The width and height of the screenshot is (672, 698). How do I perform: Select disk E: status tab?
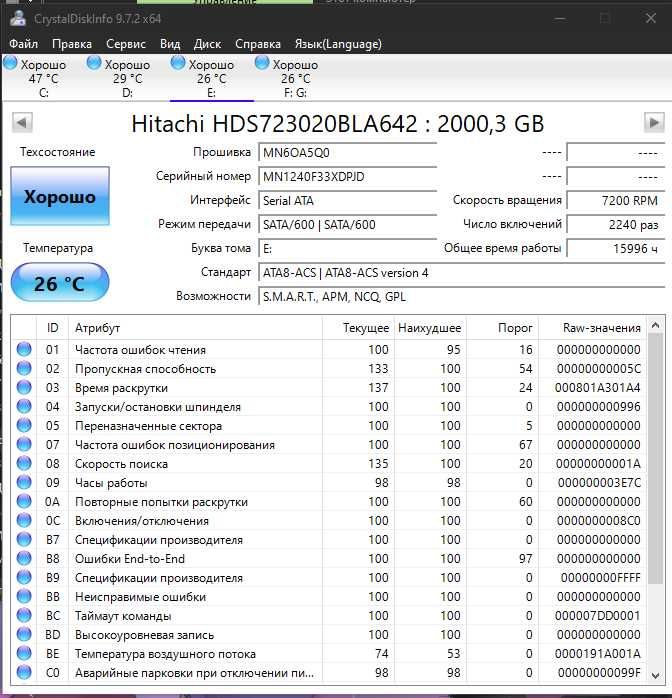point(211,77)
